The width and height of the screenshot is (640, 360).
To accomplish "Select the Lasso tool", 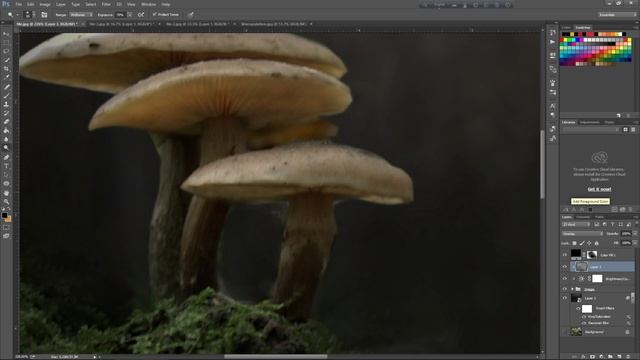I will pyautogui.click(x=6, y=51).
